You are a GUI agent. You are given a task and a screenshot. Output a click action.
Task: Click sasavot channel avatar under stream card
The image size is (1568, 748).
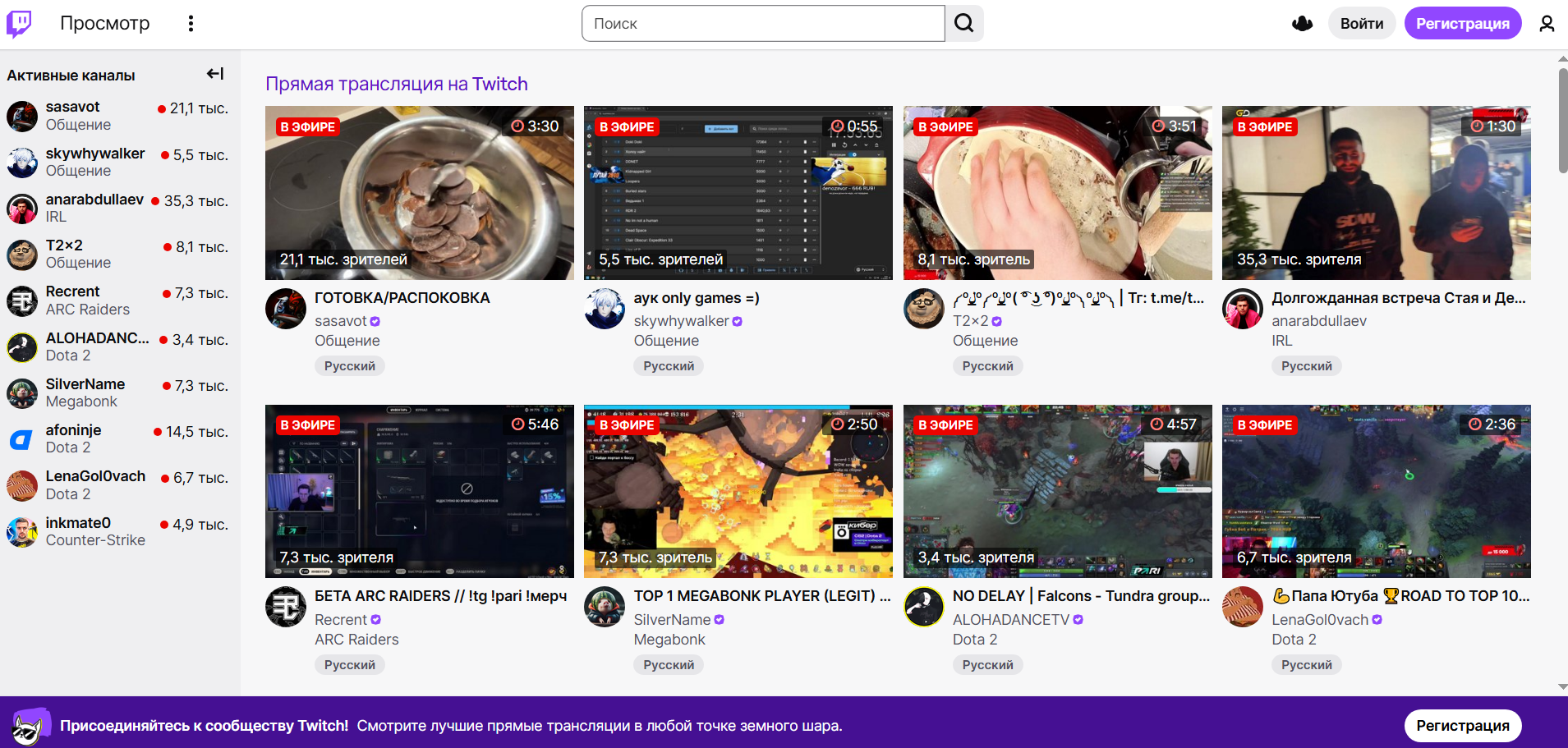click(286, 309)
